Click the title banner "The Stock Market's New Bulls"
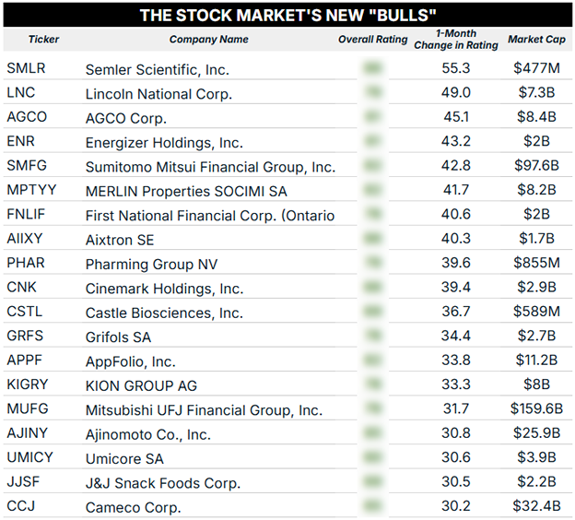The width and height of the screenshot is (575, 520). pos(288,15)
